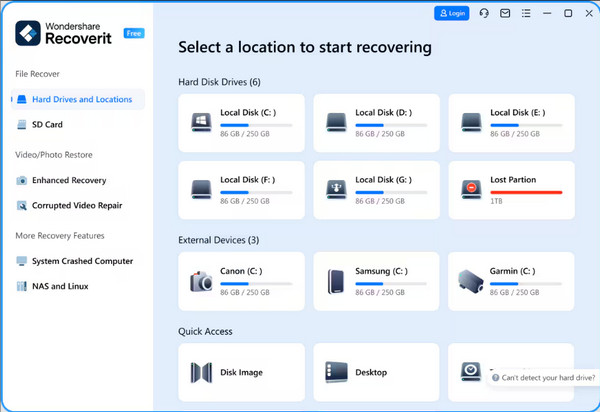Open the hamburger list menu

[525, 13]
